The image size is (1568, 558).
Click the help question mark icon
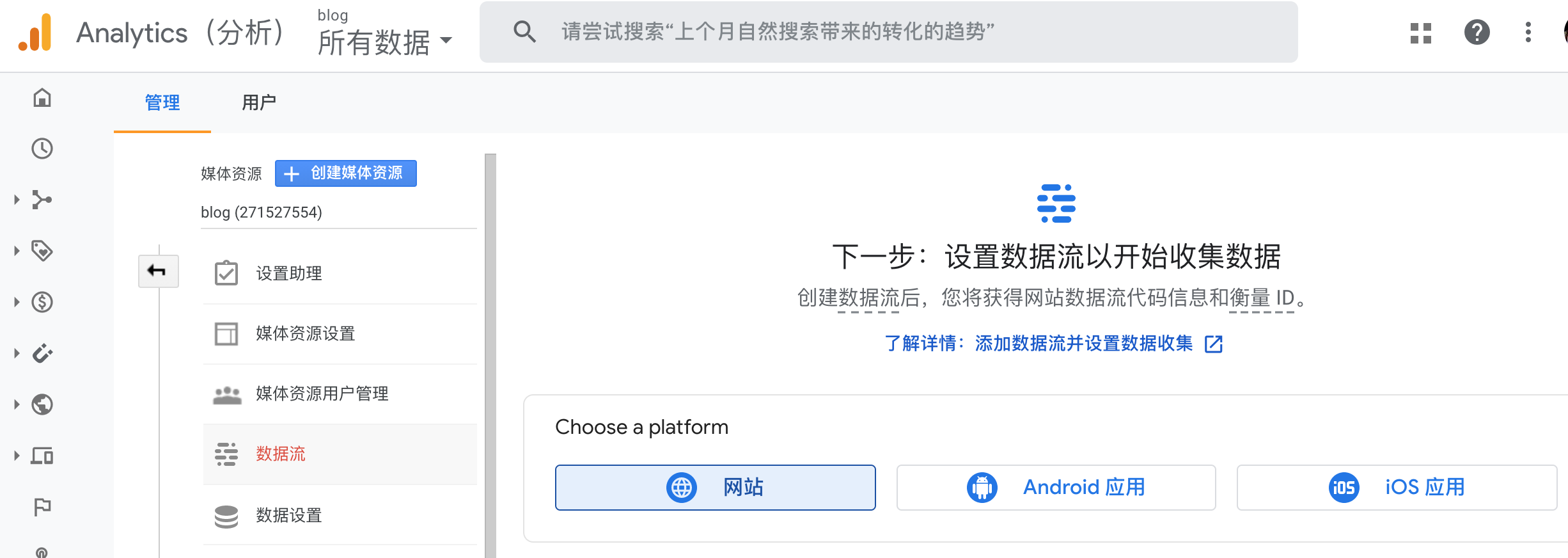pos(1477,32)
